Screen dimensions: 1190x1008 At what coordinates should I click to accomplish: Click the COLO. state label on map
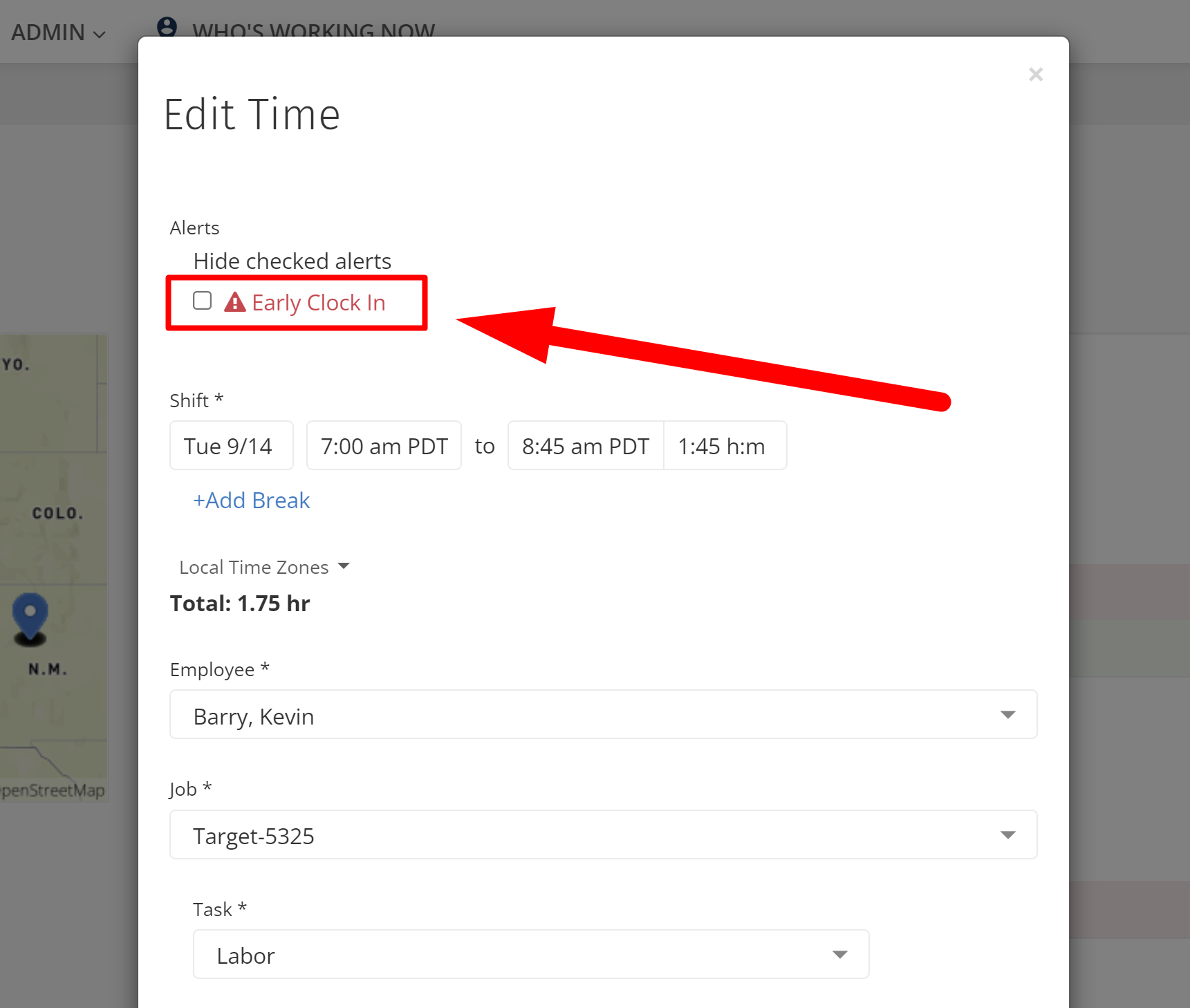57,514
